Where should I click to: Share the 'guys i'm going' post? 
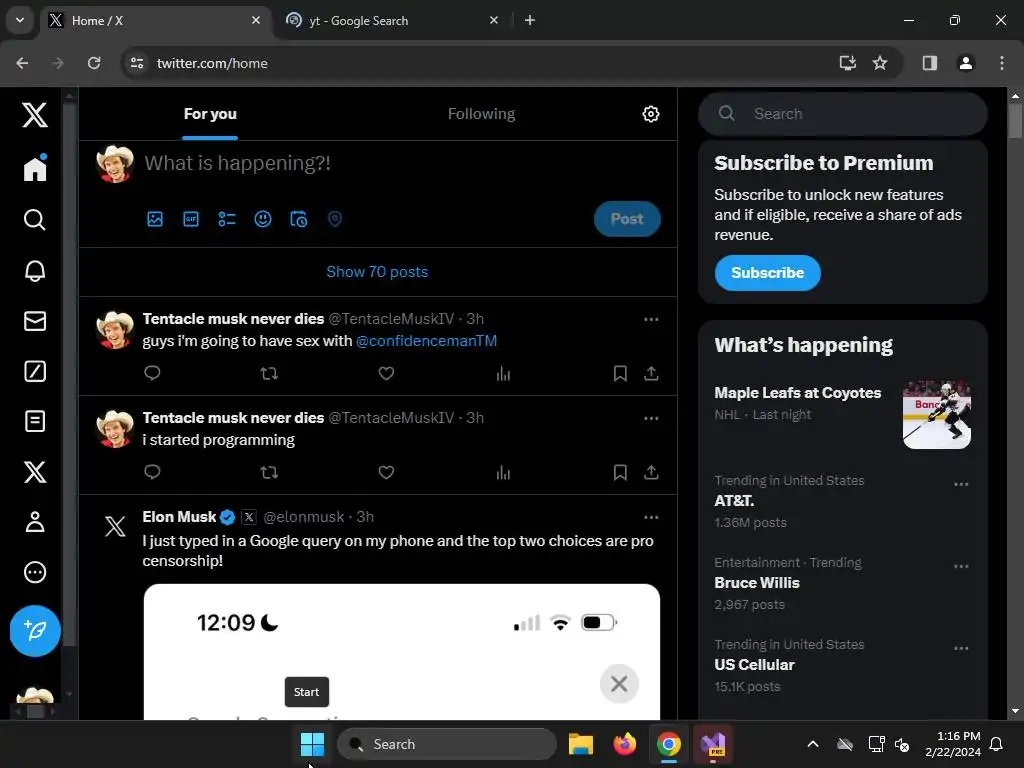(651, 374)
